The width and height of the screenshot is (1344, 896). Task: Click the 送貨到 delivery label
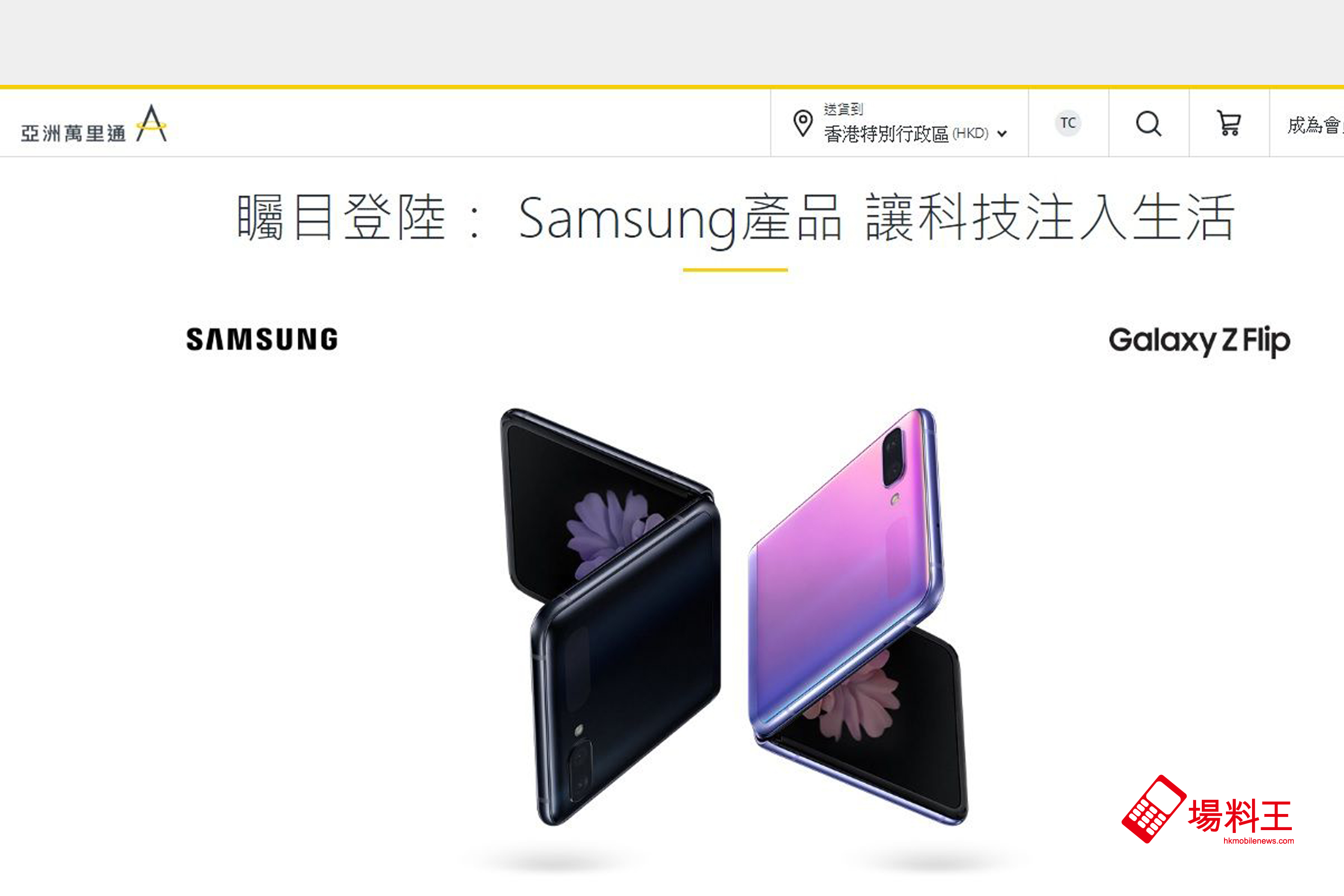coord(843,109)
